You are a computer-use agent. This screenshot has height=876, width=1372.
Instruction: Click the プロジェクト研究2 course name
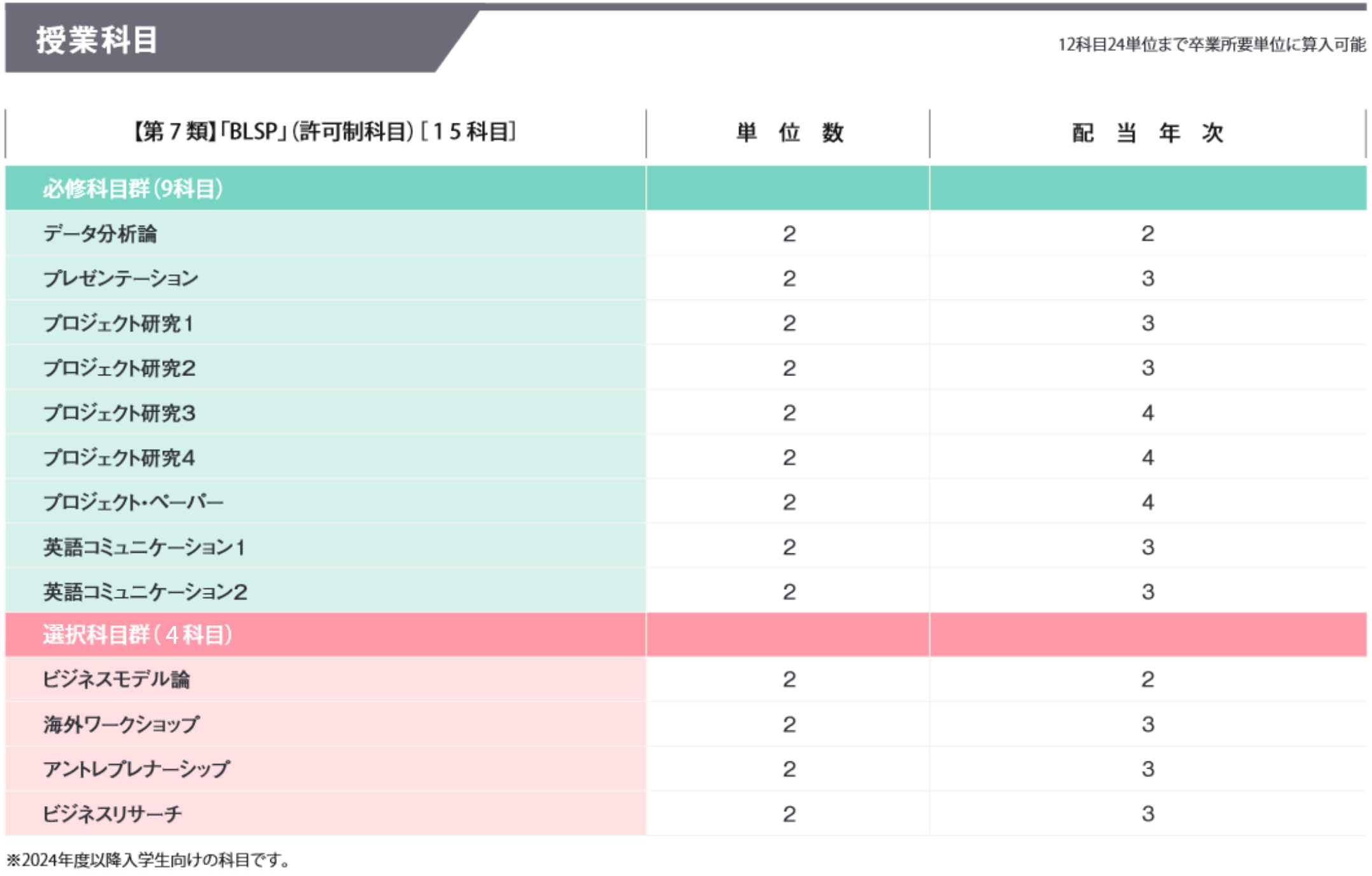119,368
